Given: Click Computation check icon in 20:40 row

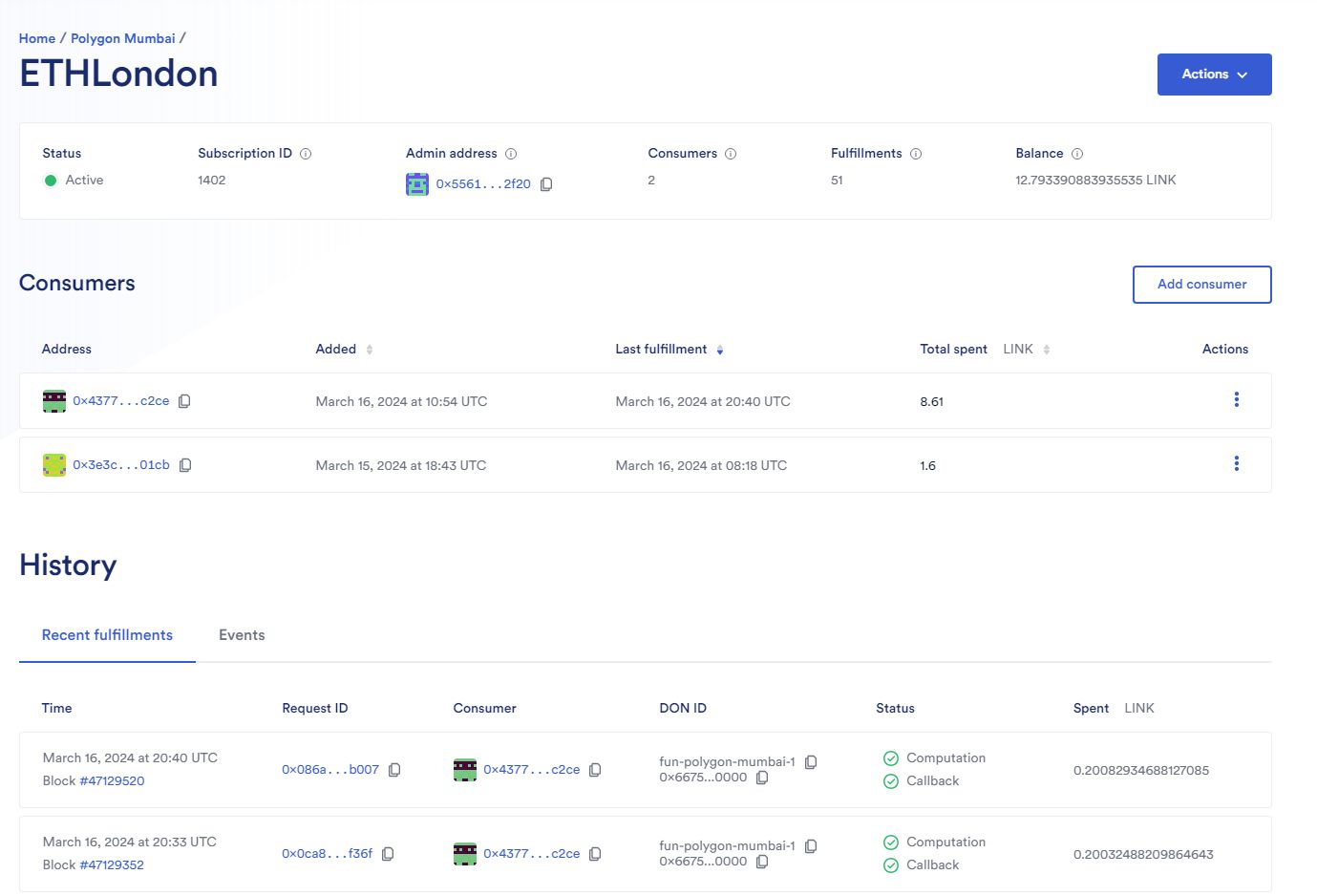Looking at the screenshot, I should click(x=891, y=758).
